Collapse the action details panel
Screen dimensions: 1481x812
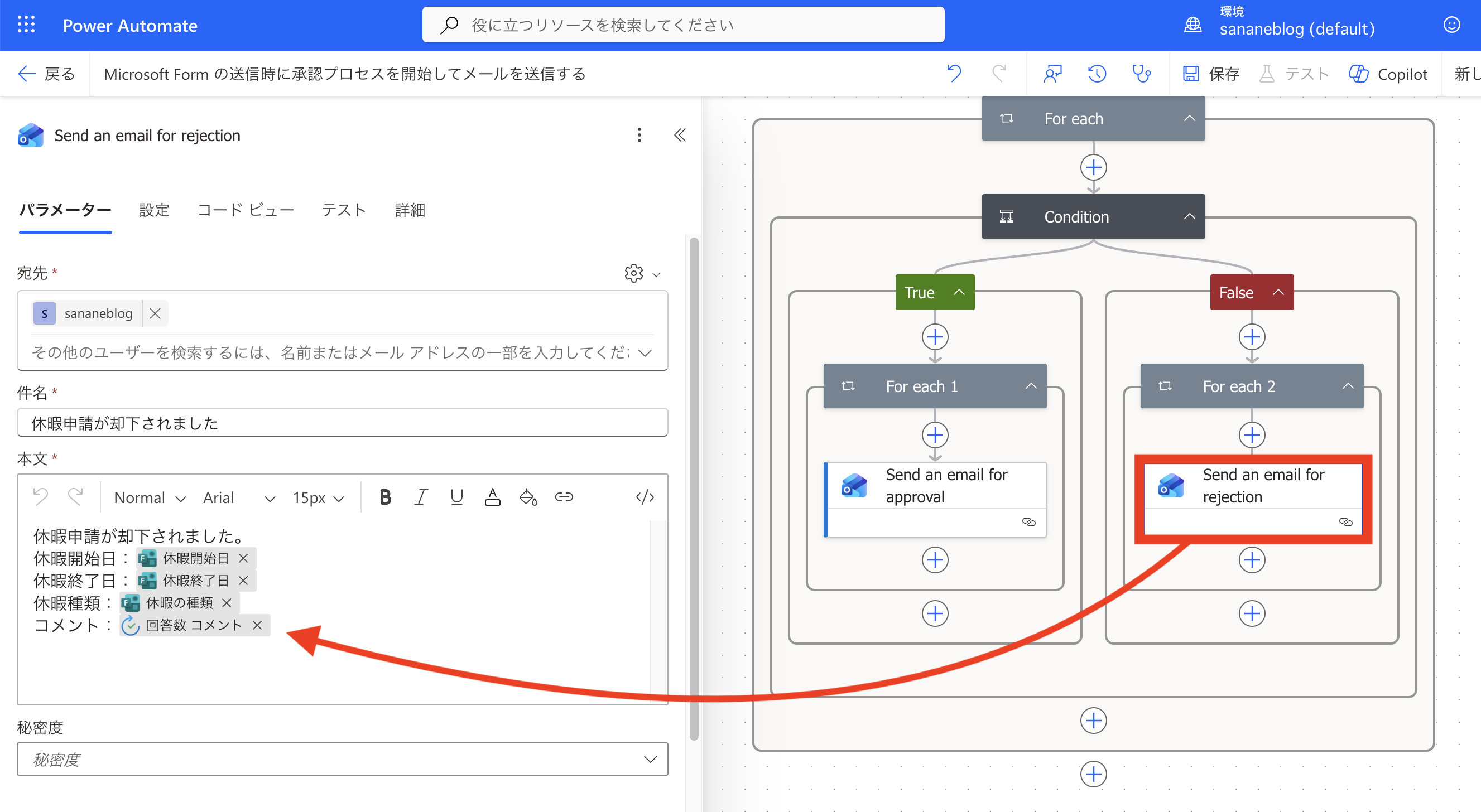point(680,135)
